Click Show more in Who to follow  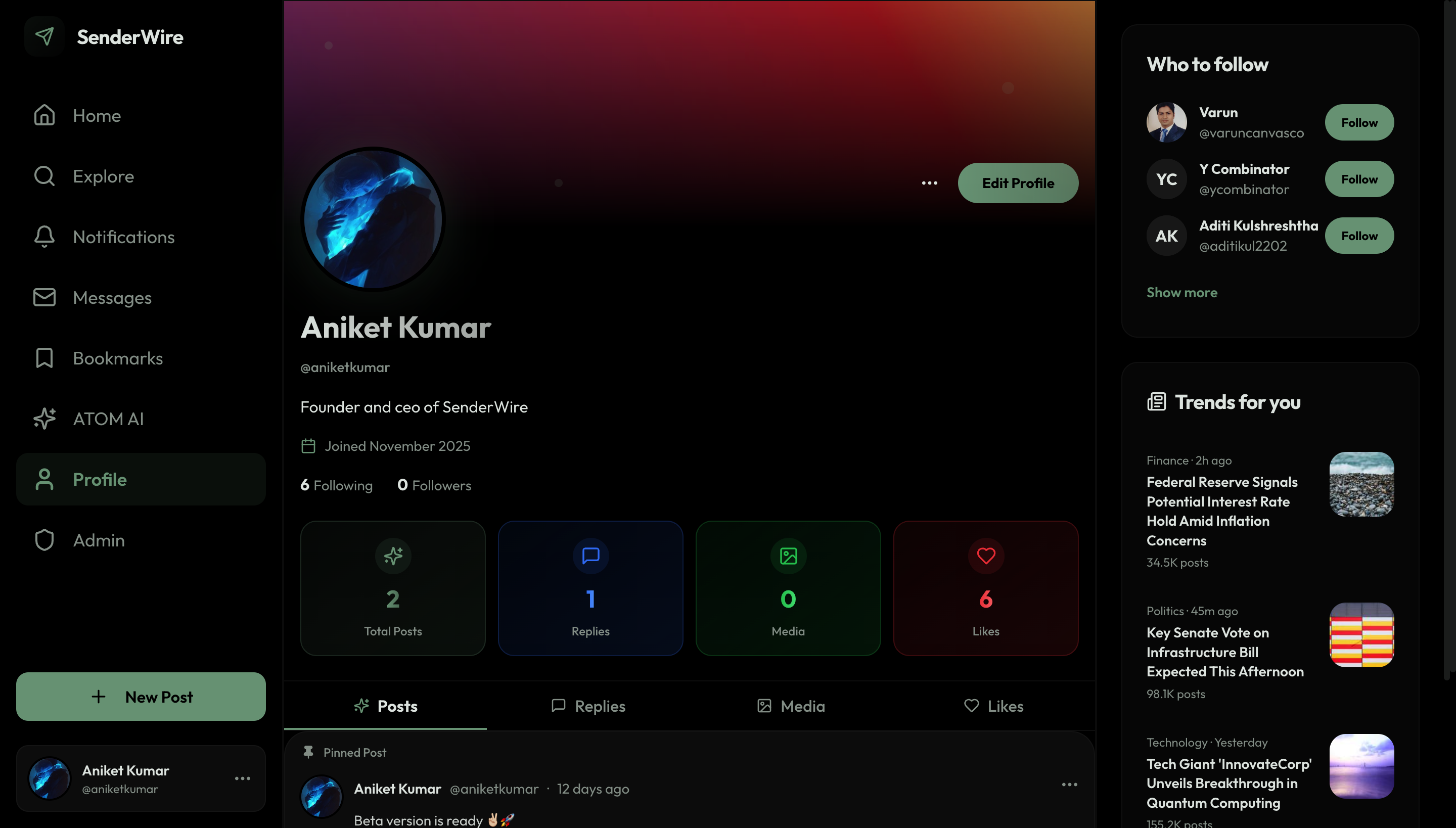1182,292
